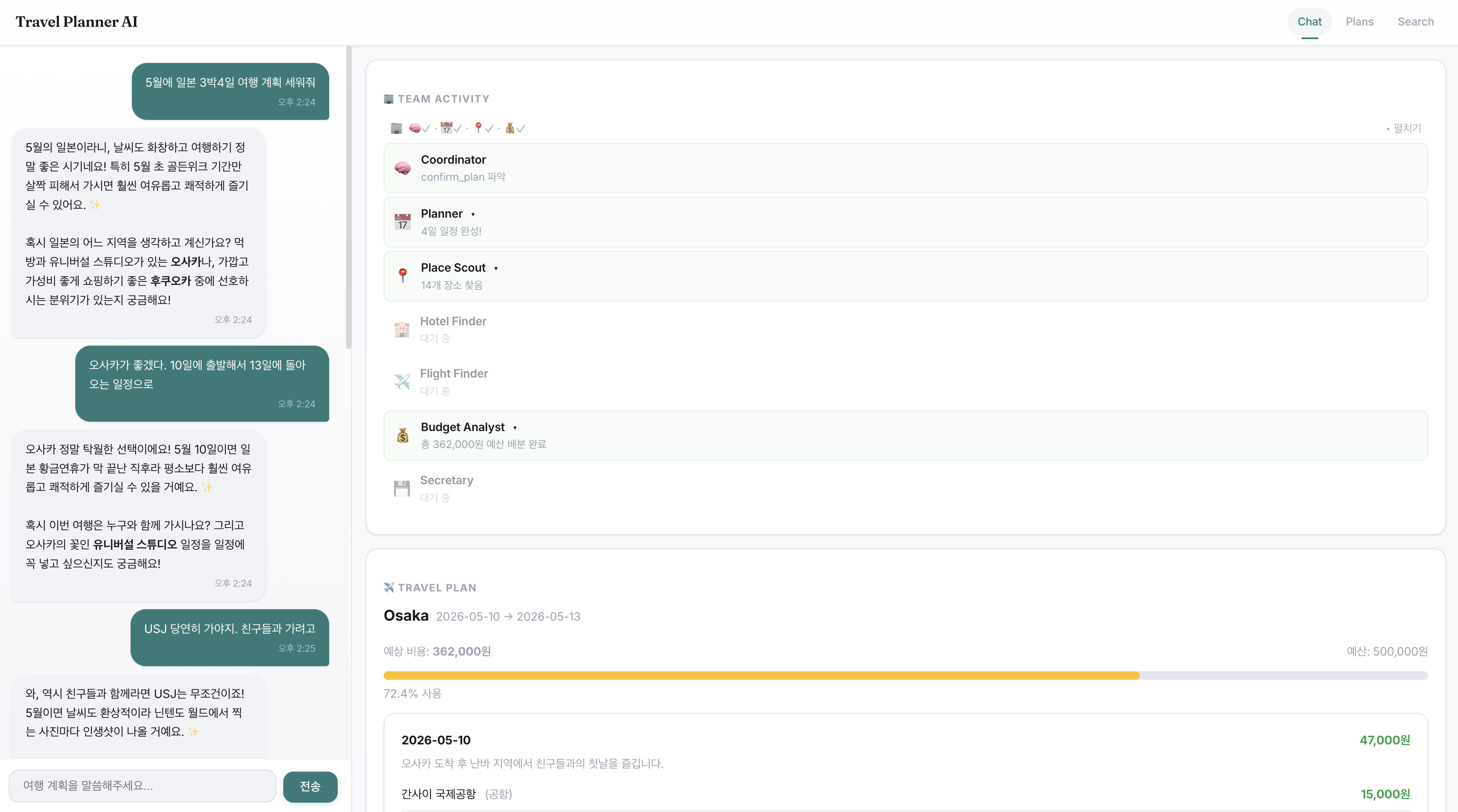Viewport: 1458px width, 812px height.
Task: Click the Osaka destination title
Action: coord(406,616)
